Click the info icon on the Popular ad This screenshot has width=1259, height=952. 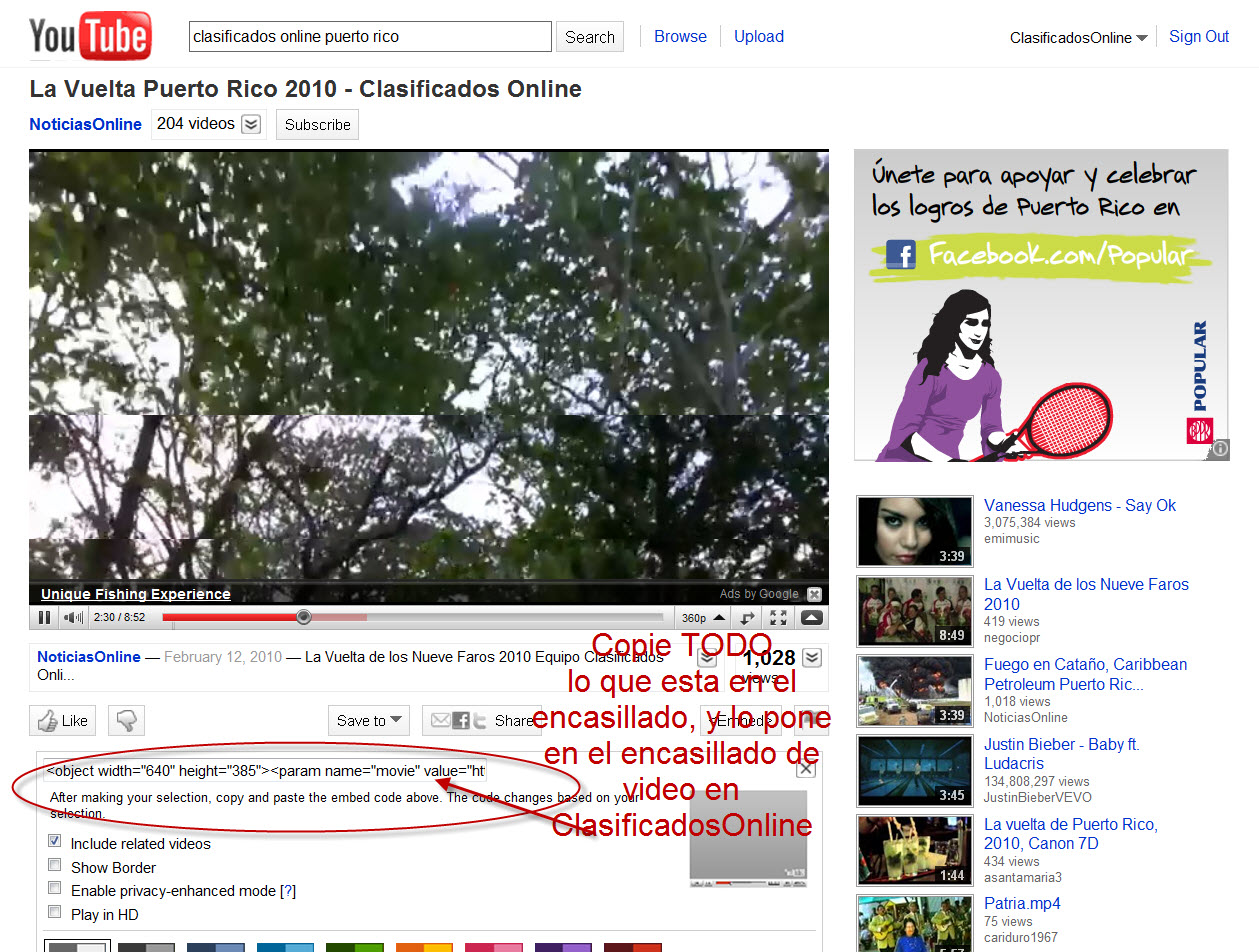point(1218,450)
